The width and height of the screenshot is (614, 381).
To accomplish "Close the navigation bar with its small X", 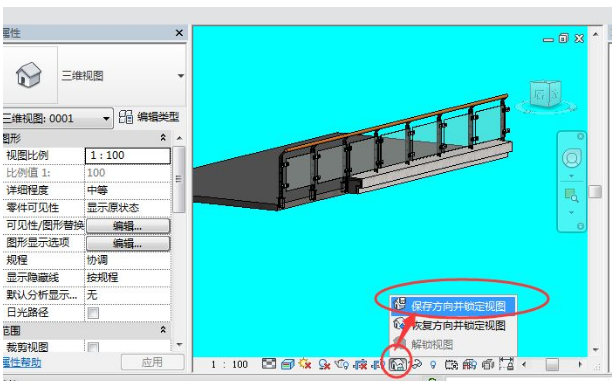I will point(580,136).
